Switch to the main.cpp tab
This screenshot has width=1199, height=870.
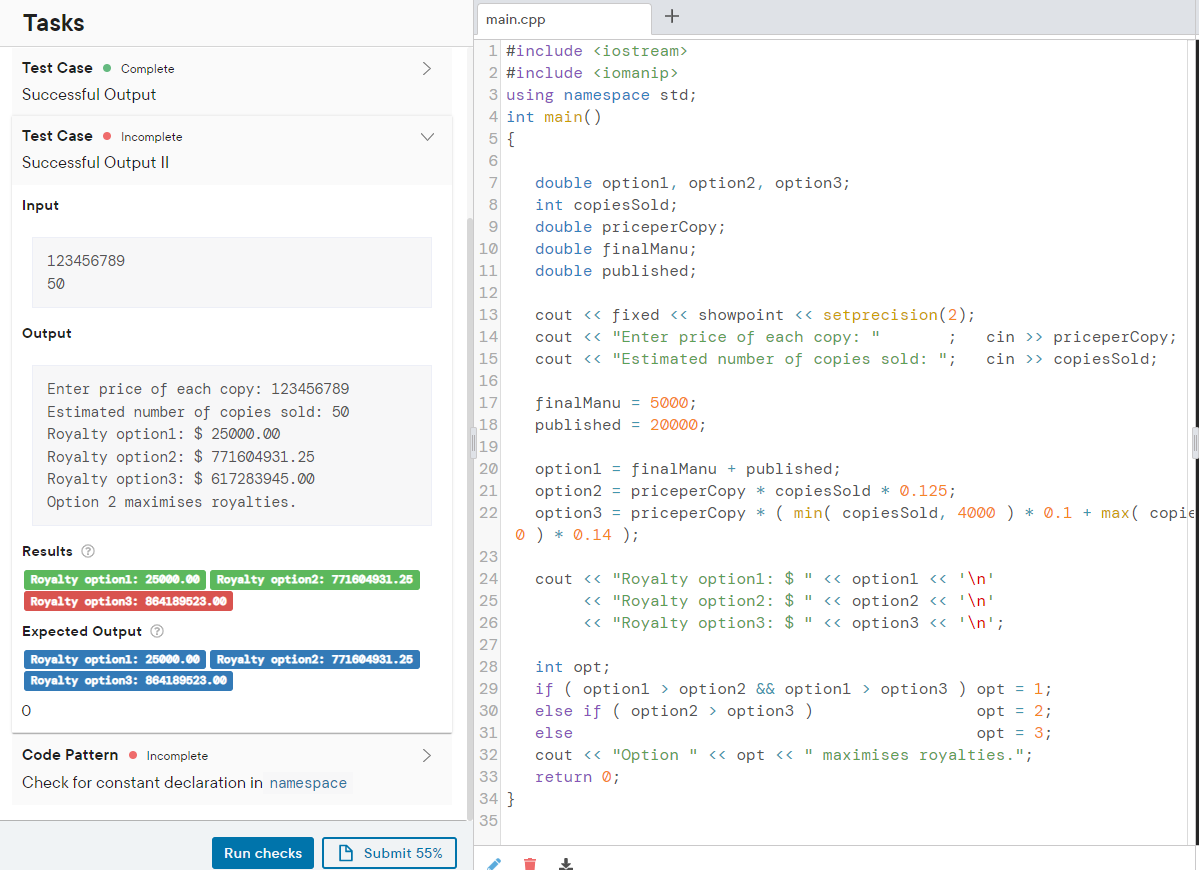564,19
